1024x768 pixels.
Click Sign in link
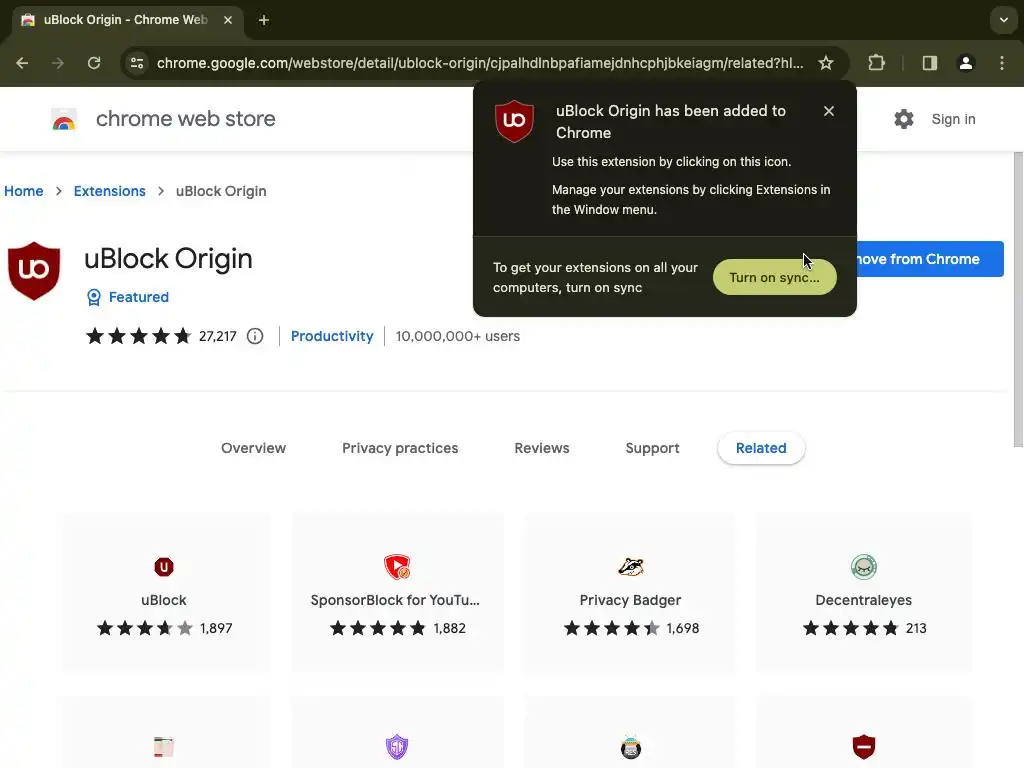click(953, 119)
